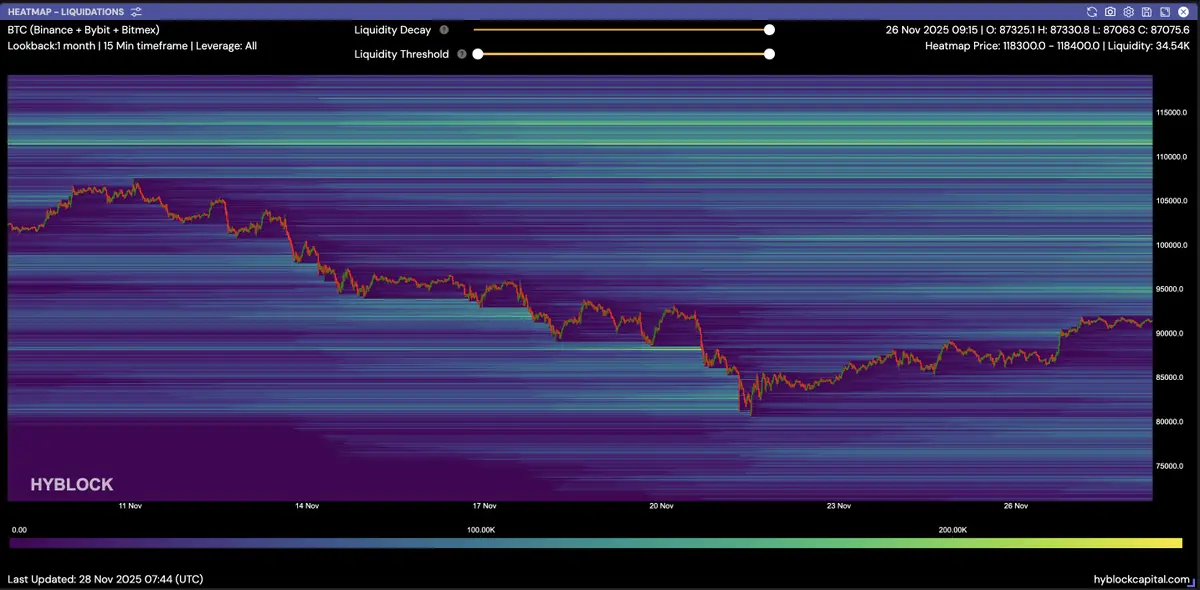Click the 110000.0 price axis label
The height and width of the screenshot is (590, 1200).
click(1172, 156)
